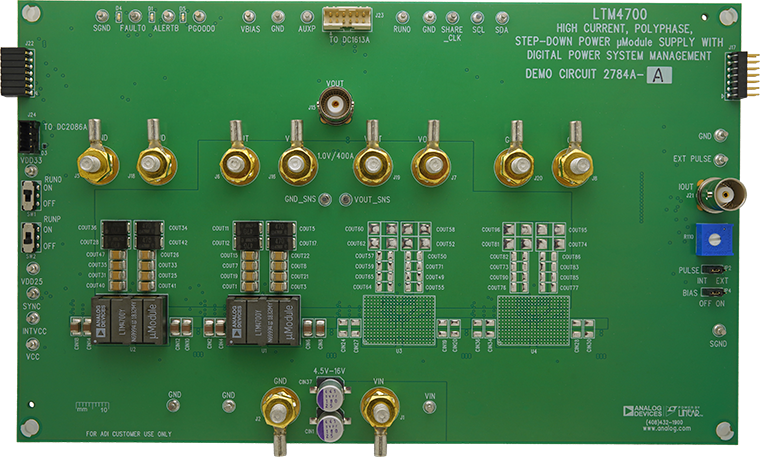Click the VIN turret right of J1
Image resolution: width=760 pixels, height=457 pixels.
click(x=429, y=406)
